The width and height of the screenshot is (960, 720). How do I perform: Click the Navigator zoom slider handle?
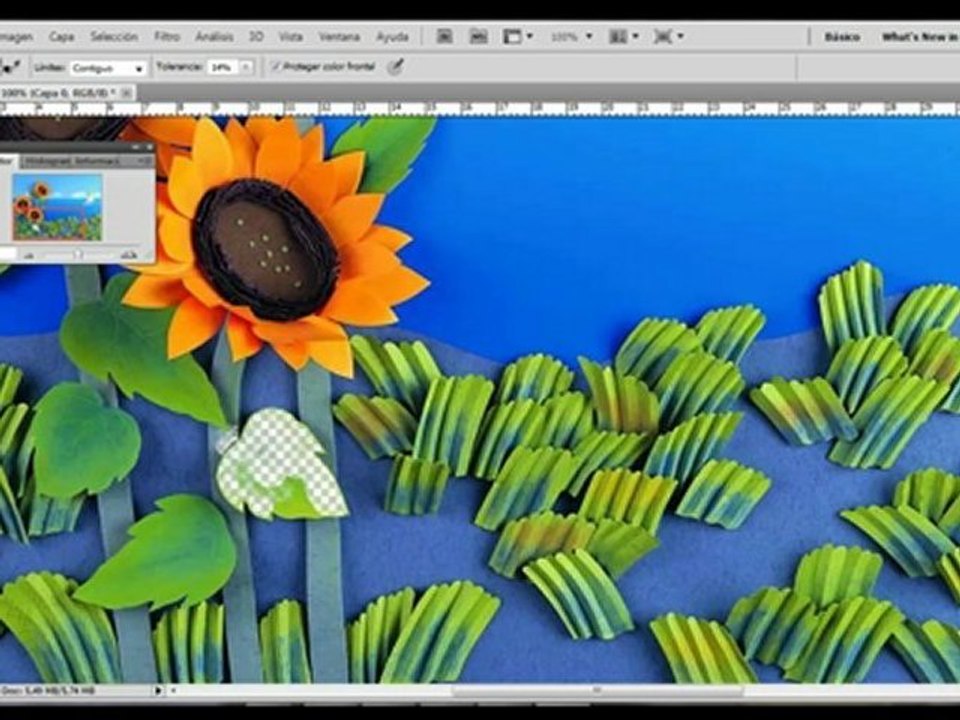78,254
